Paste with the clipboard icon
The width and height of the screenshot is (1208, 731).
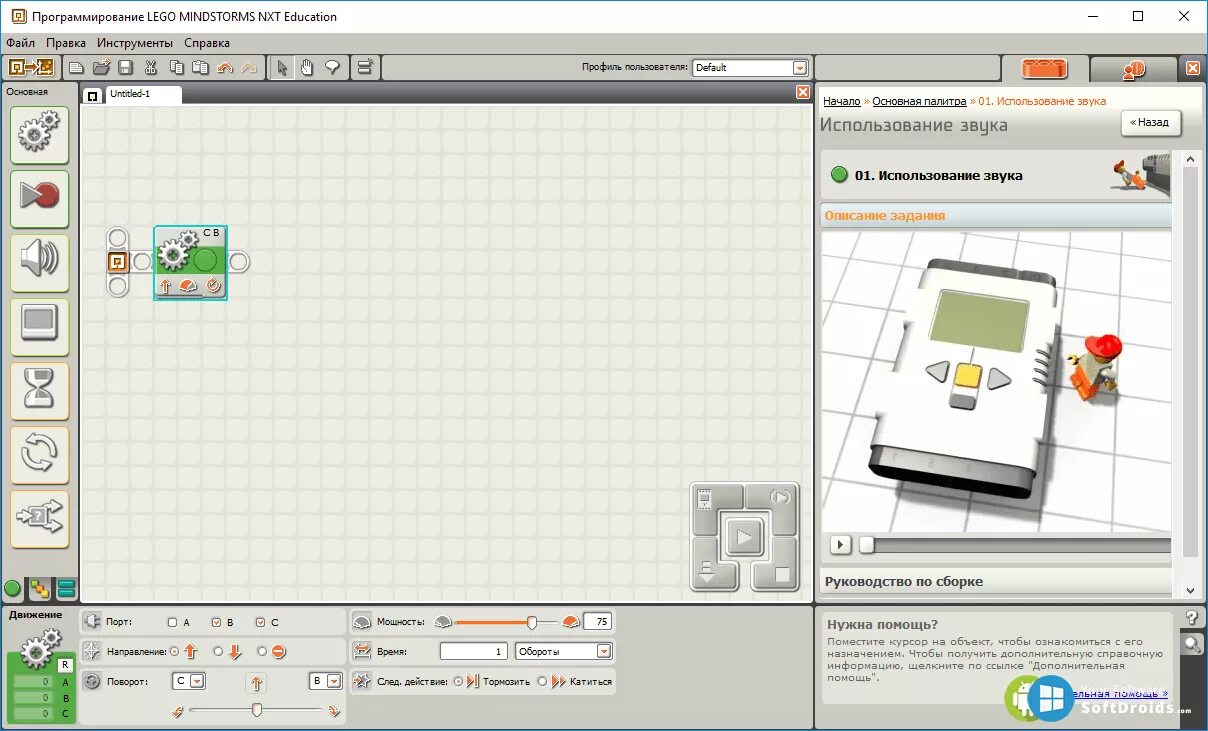(200, 67)
